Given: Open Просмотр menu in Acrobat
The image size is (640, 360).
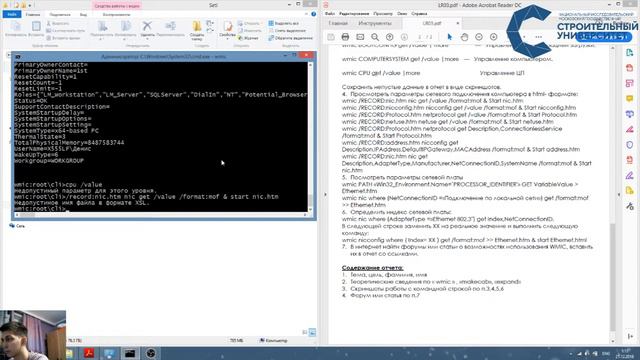Looking at the screenshot, I should tap(383, 13).
